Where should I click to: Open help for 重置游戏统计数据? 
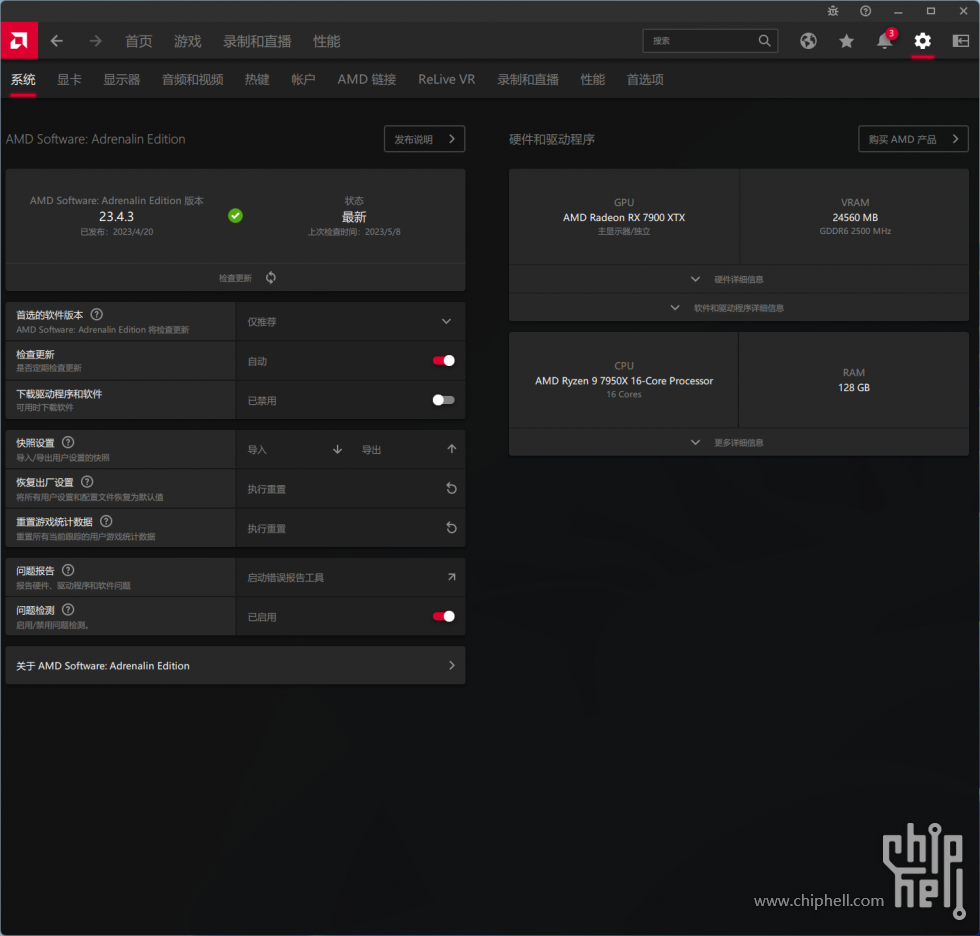click(106, 521)
